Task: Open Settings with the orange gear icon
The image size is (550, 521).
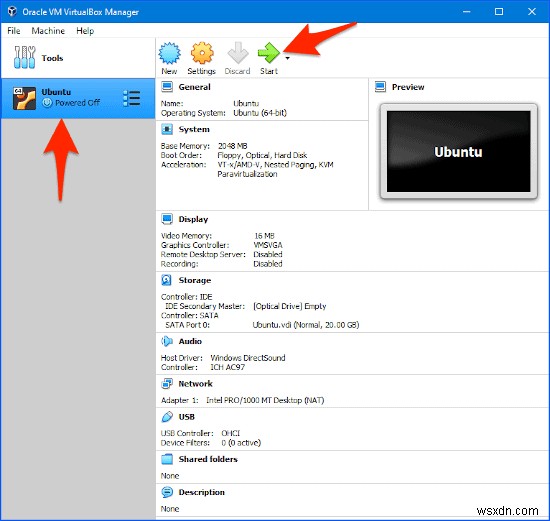Action: (202, 53)
